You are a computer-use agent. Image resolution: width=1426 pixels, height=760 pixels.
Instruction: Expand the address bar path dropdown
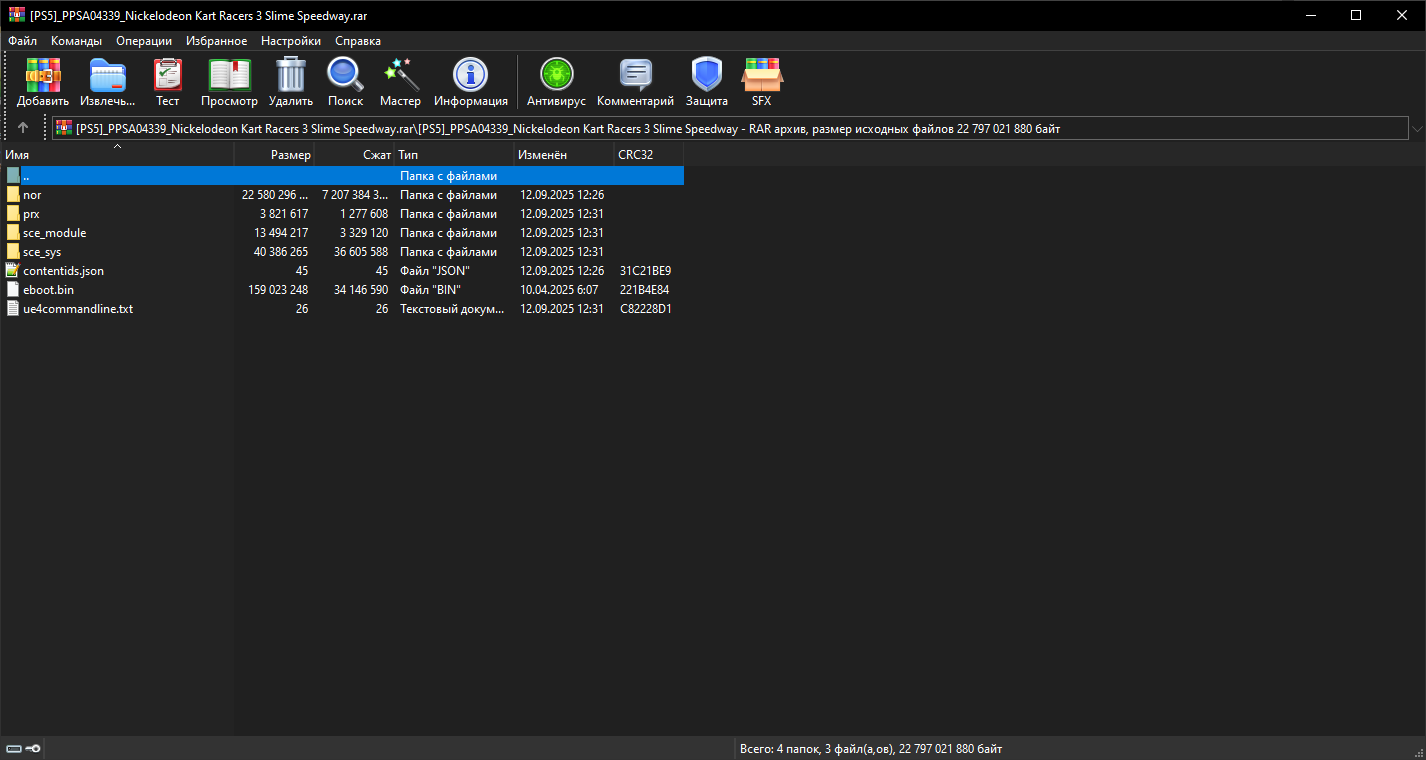(x=1416, y=129)
